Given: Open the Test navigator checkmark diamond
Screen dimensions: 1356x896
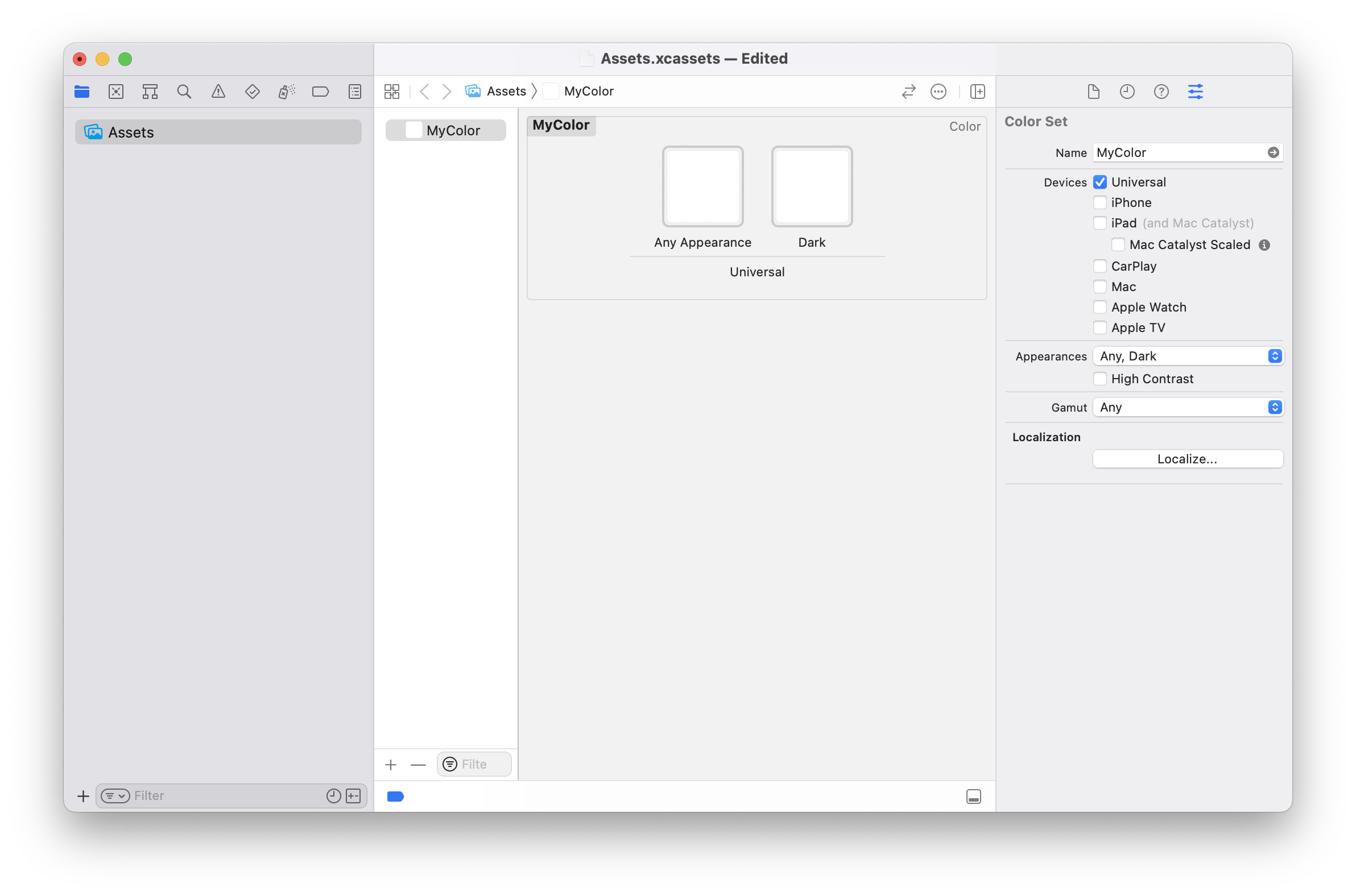Looking at the screenshot, I should 252,91.
